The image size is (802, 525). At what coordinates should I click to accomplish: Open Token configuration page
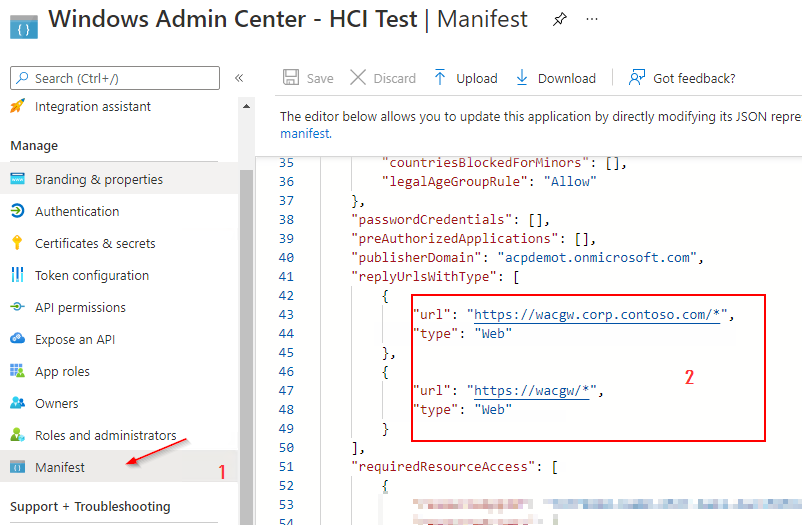[x=92, y=275]
